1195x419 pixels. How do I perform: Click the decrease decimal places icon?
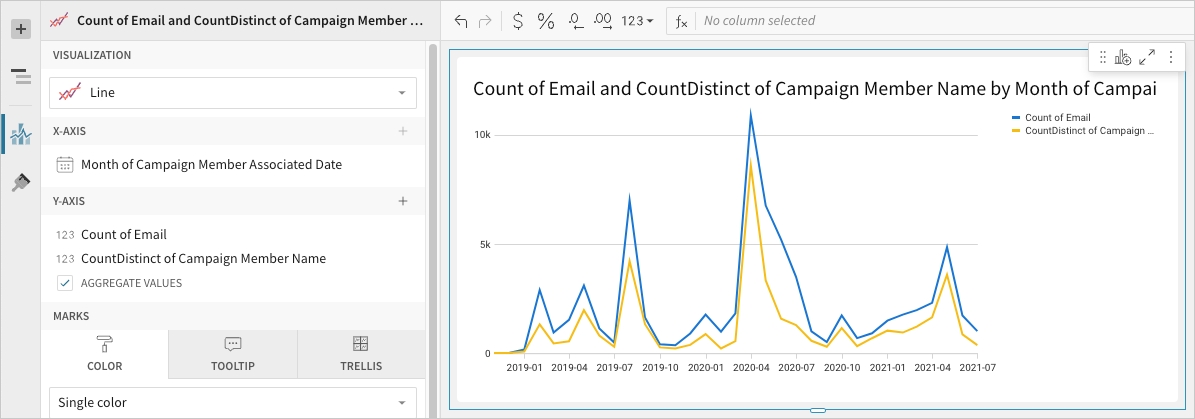[x=575, y=20]
